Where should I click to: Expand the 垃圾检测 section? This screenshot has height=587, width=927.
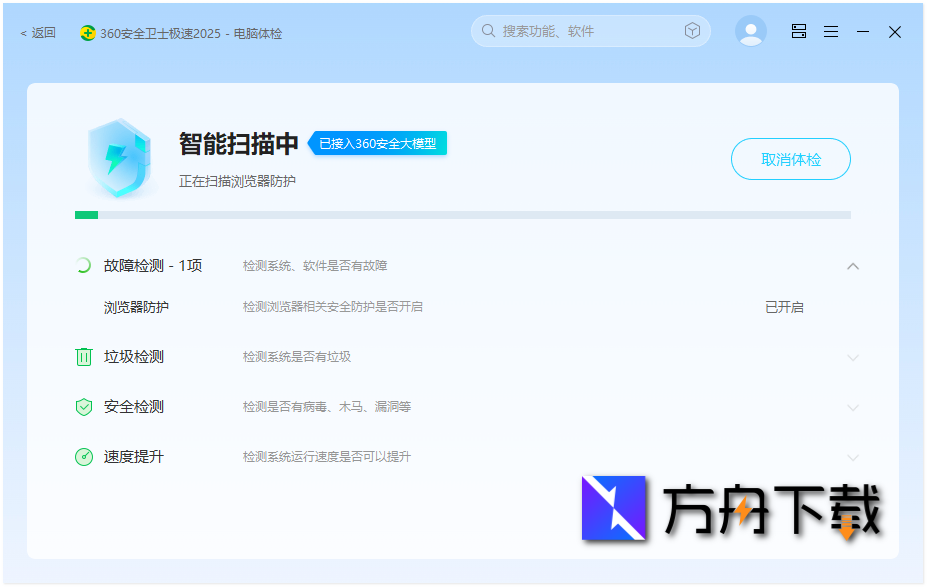pos(853,357)
